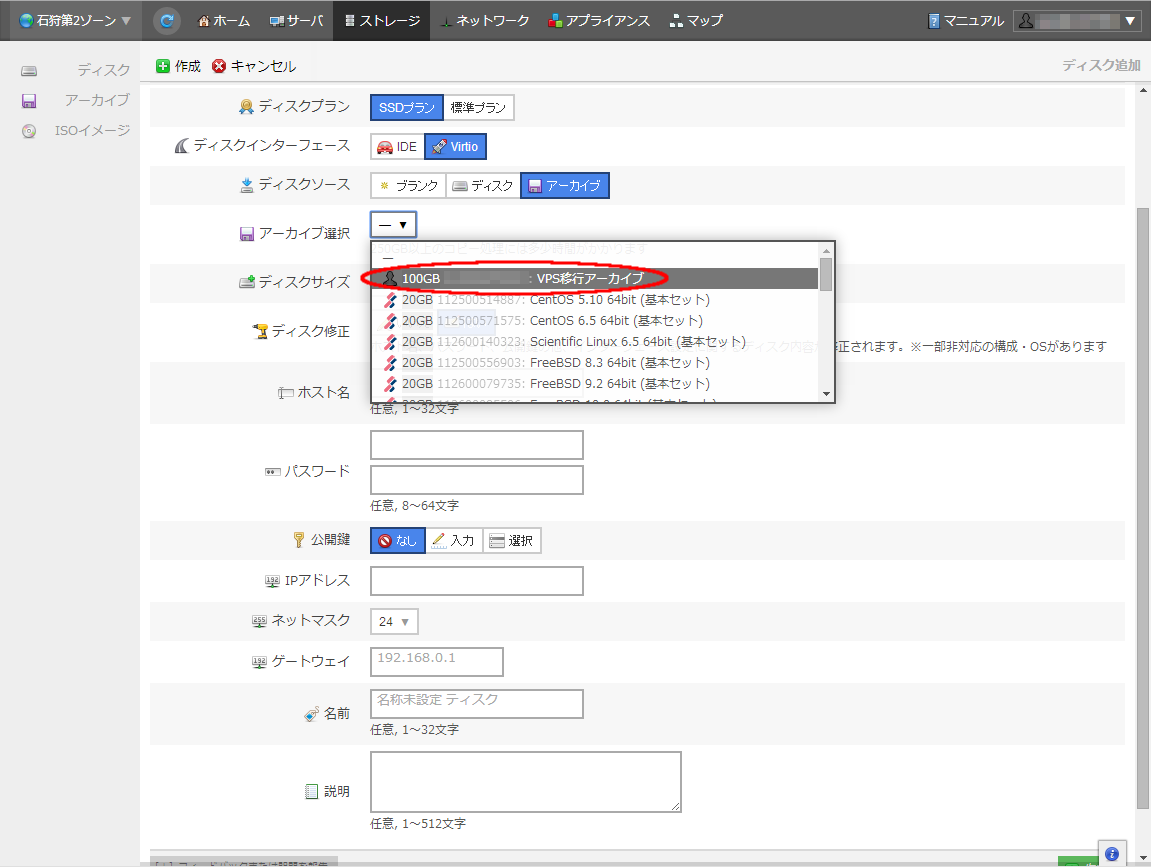Select the standard plan (標準プラン) option

point(478,108)
